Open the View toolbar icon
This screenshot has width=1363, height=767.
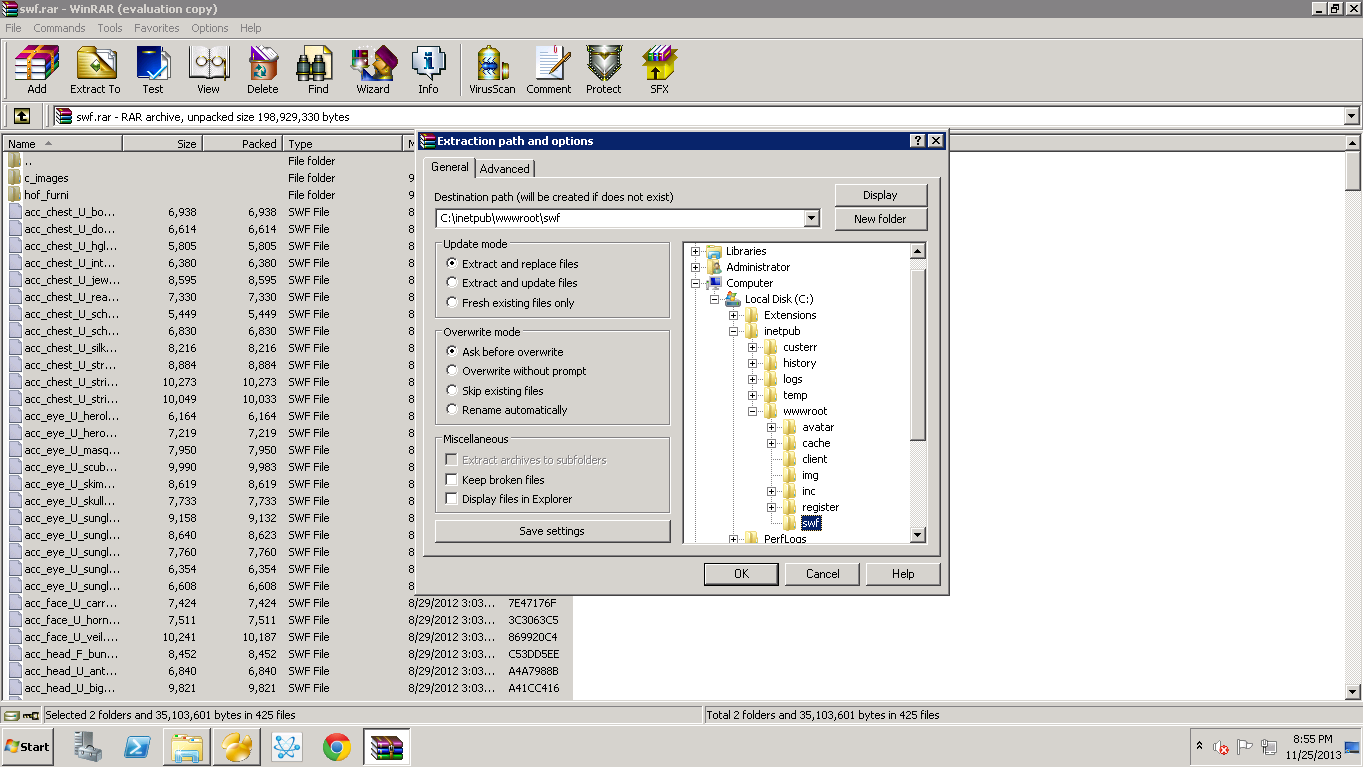(x=208, y=70)
